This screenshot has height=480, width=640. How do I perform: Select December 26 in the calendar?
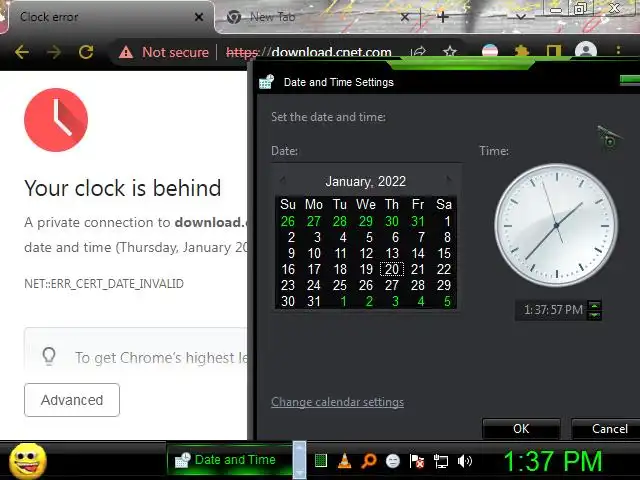287,221
